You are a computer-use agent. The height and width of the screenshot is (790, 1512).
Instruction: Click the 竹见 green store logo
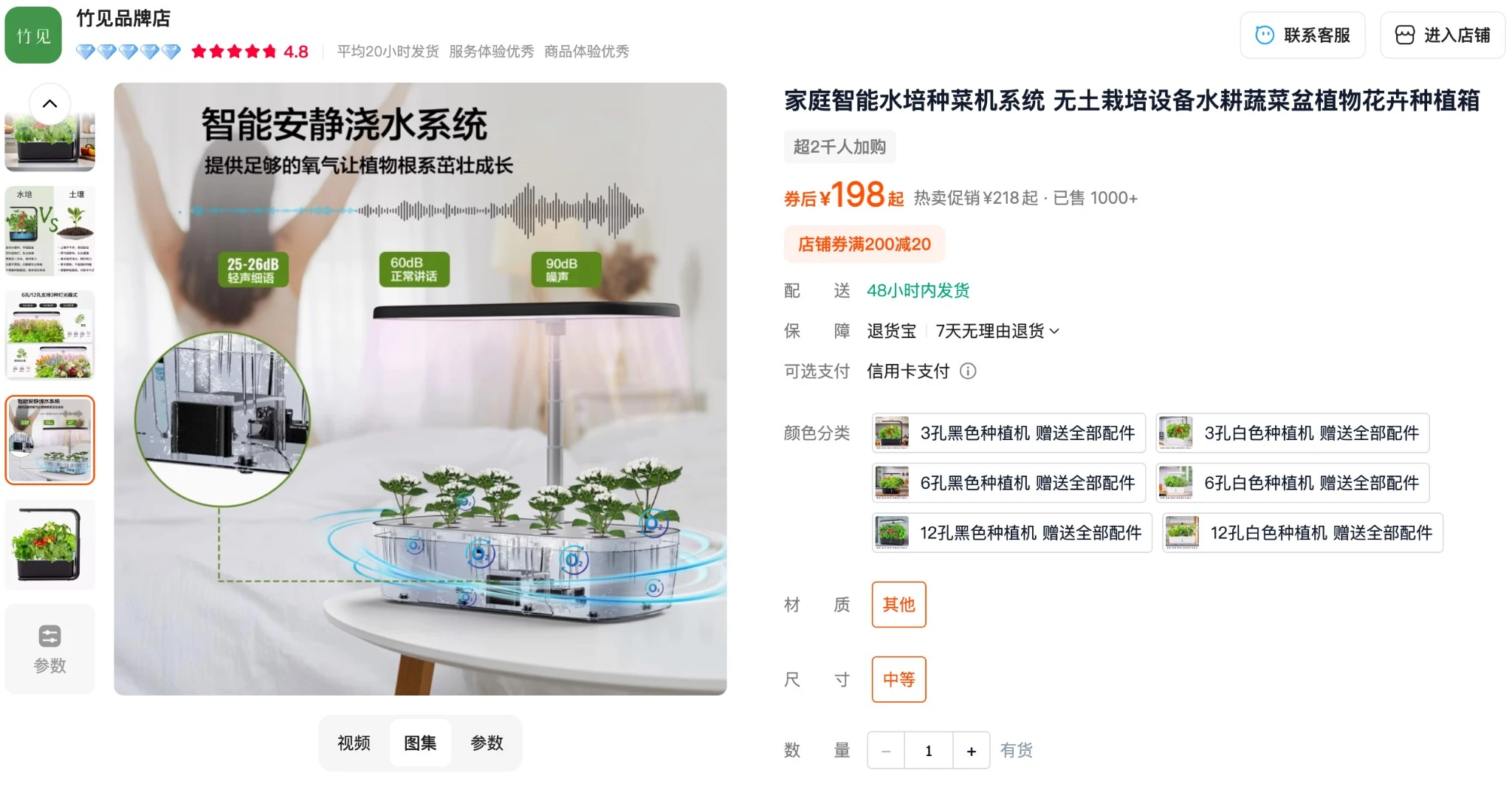coord(33,35)
